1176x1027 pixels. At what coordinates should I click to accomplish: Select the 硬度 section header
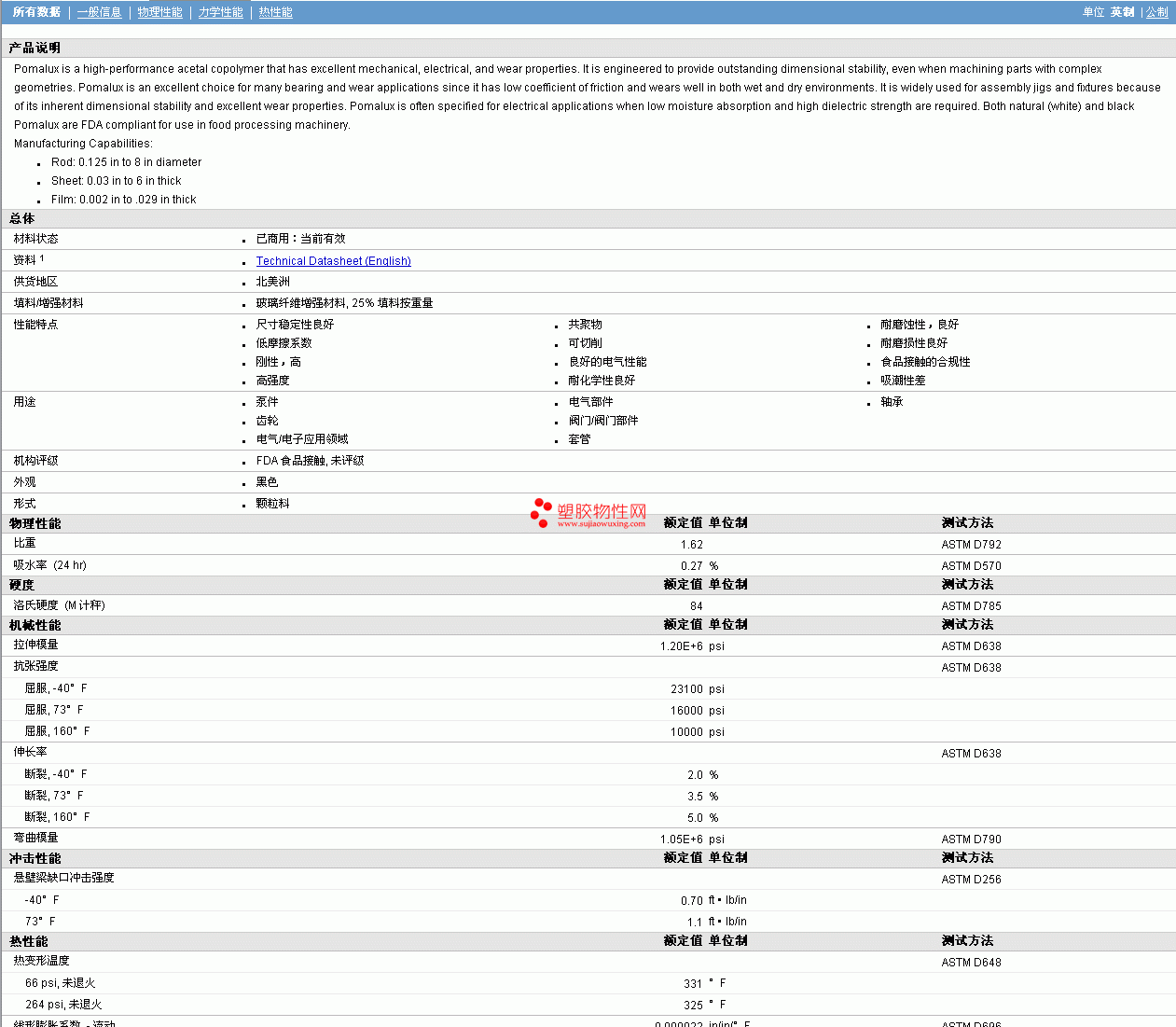coord(22,585)
